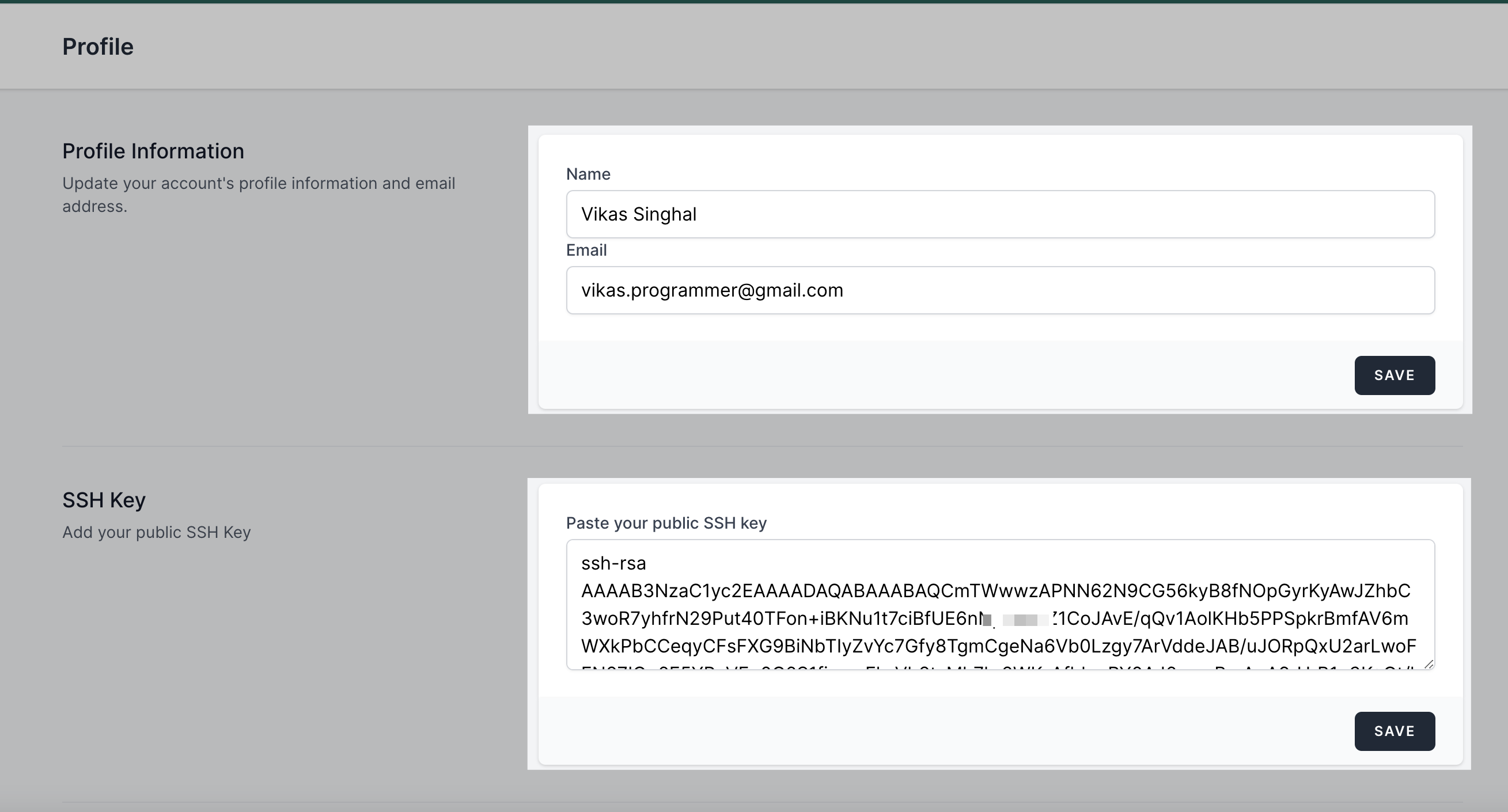The image size is (1508, 812).
Task: Click the SSH Key section title
Action: point(104,500)
